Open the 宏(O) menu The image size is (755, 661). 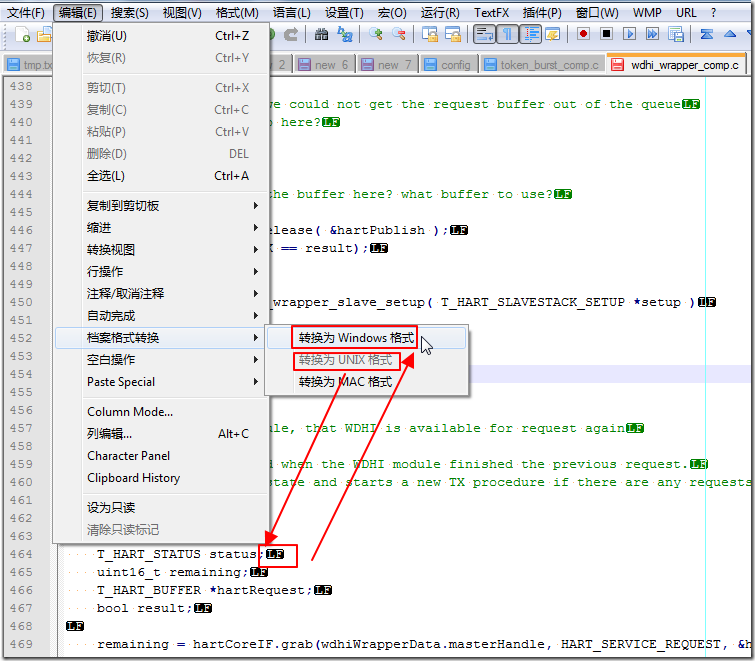pos(392,13)
